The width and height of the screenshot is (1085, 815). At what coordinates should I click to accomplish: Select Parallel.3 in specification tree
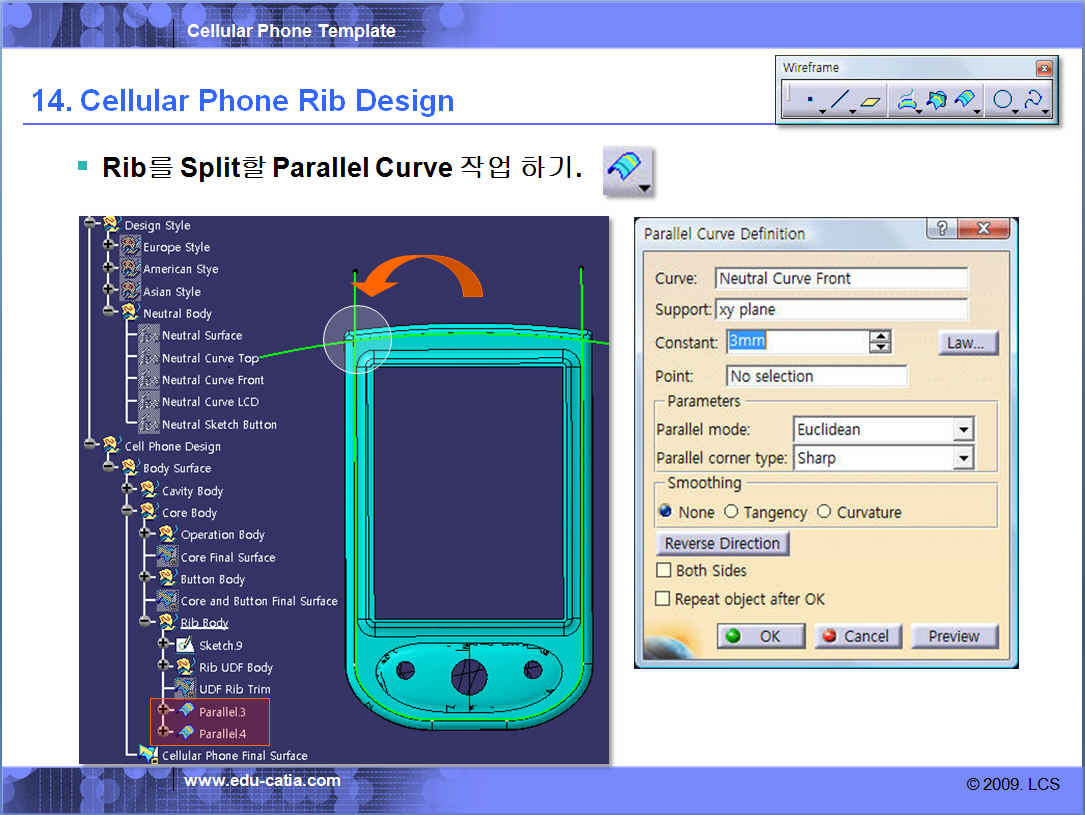pos(221,712)
